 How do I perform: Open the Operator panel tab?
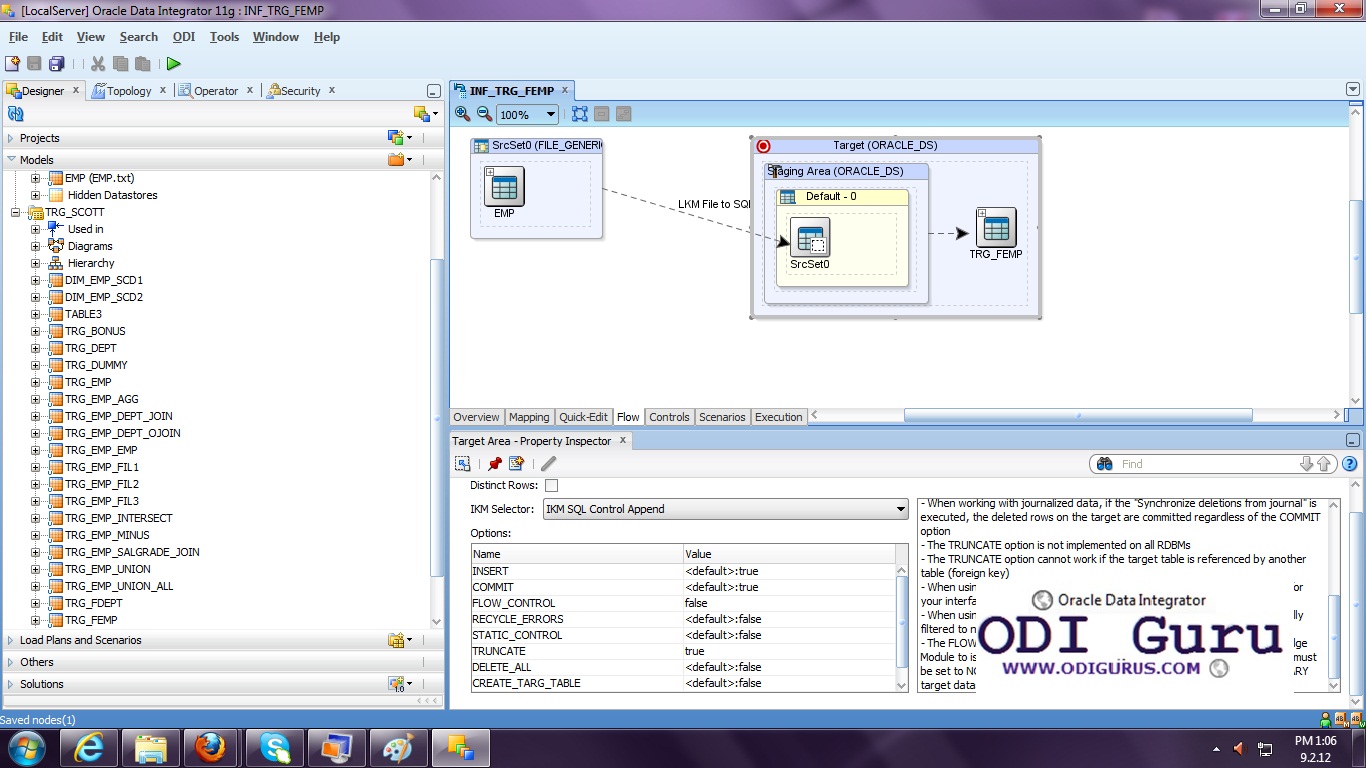[x=214, y=90]
